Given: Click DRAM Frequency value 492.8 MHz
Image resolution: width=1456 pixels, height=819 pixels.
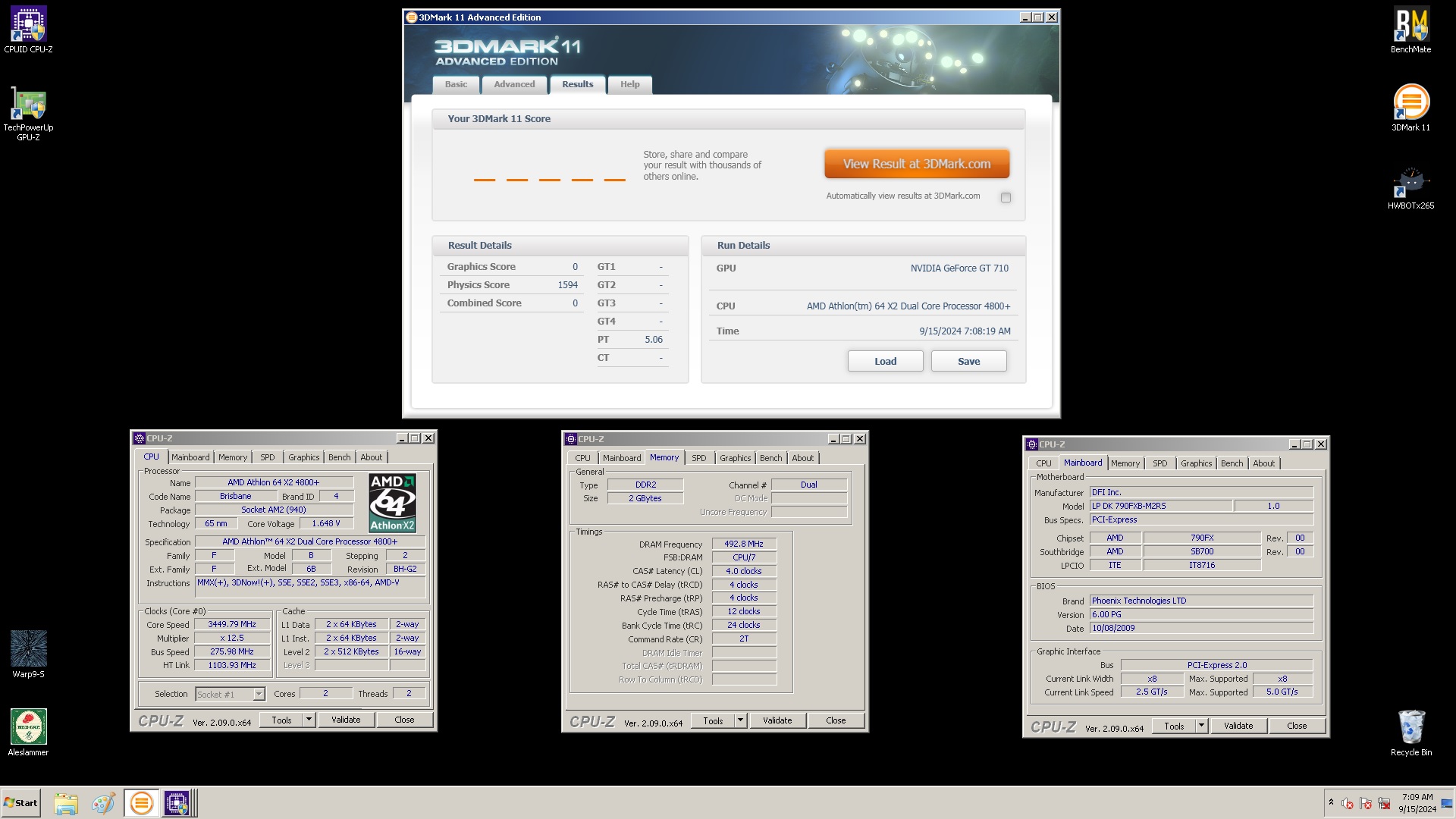Looking at the screenshot, I should 744,544.
